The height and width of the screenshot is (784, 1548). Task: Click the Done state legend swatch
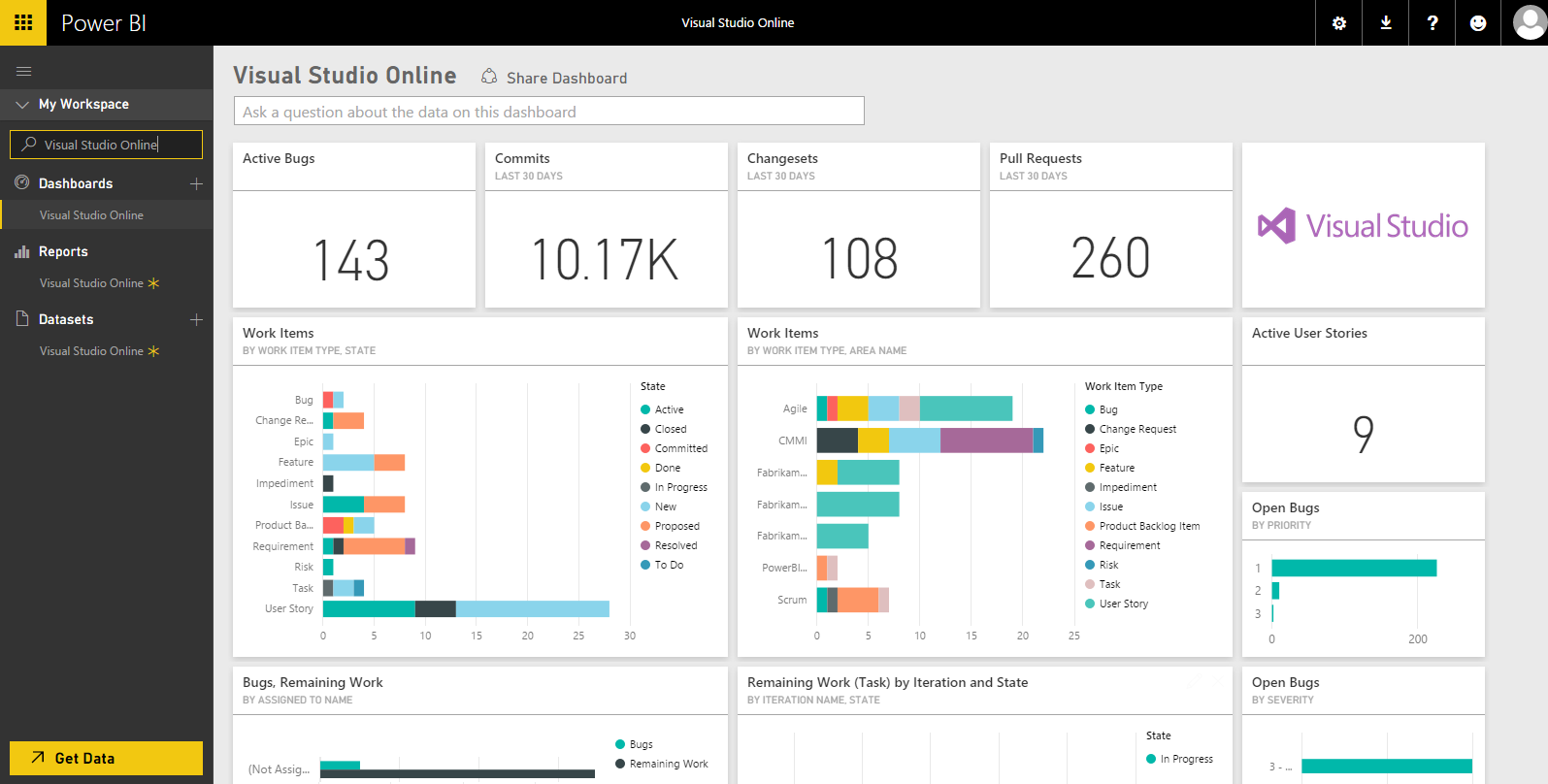point(645,468)
